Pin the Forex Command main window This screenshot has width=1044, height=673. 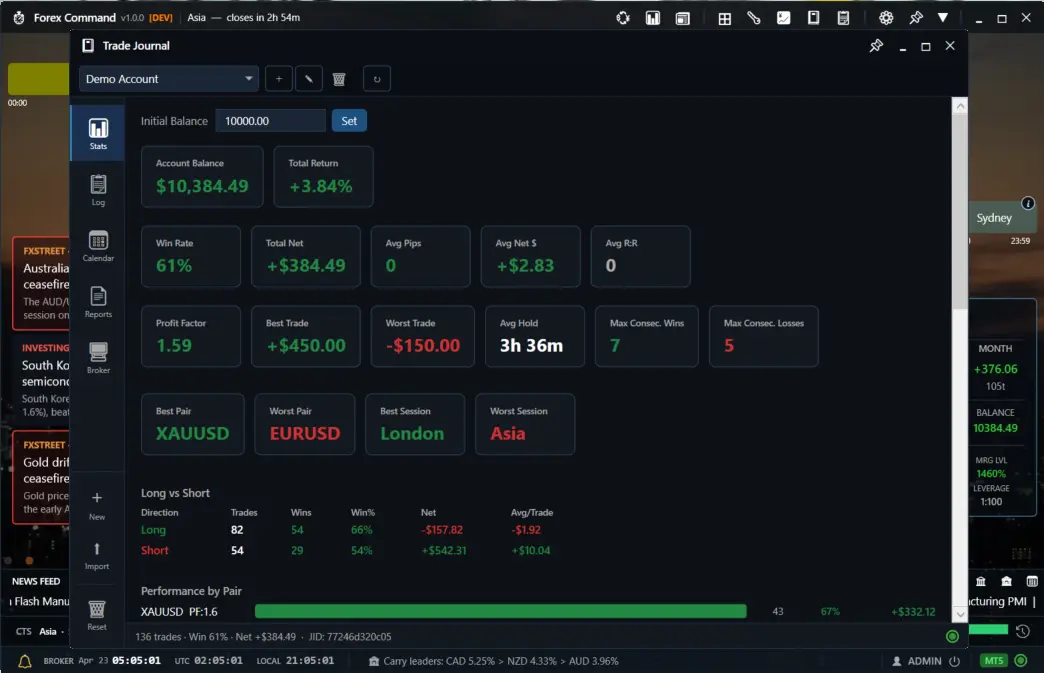tap(915, 18)
